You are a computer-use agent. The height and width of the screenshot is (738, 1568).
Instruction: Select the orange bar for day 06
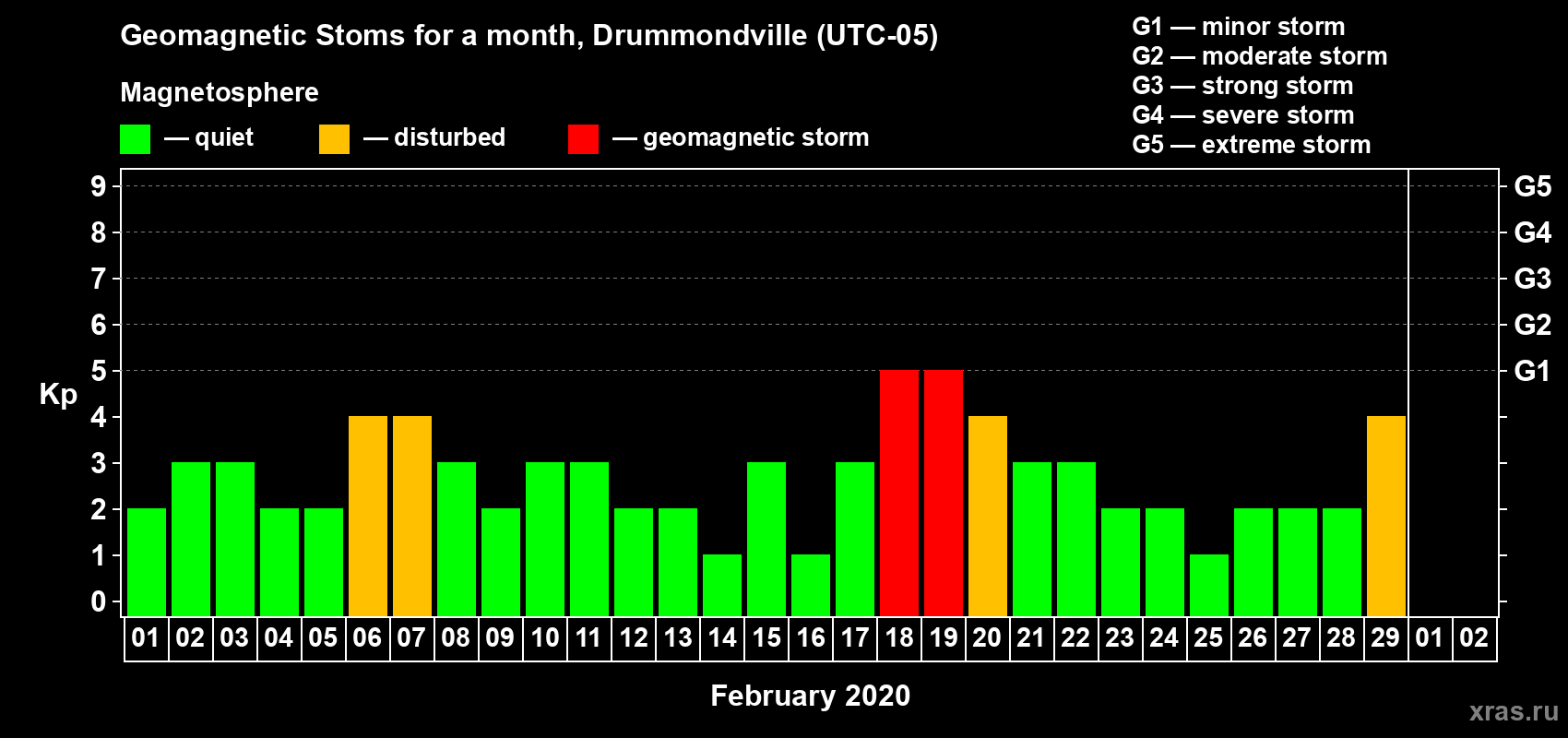tap(368, 516)
